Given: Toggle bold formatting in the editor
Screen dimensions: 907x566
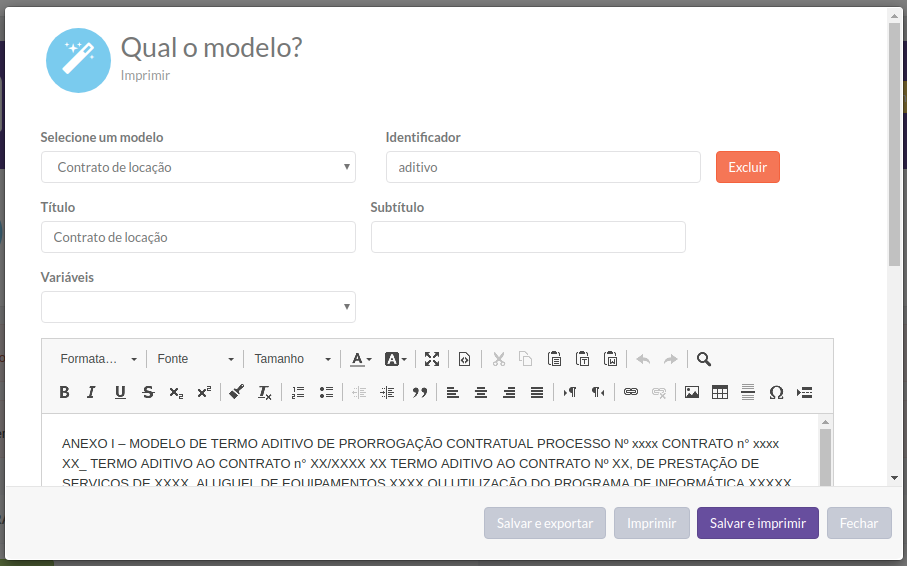Looking at the screenshot, I should coord(64,392).
